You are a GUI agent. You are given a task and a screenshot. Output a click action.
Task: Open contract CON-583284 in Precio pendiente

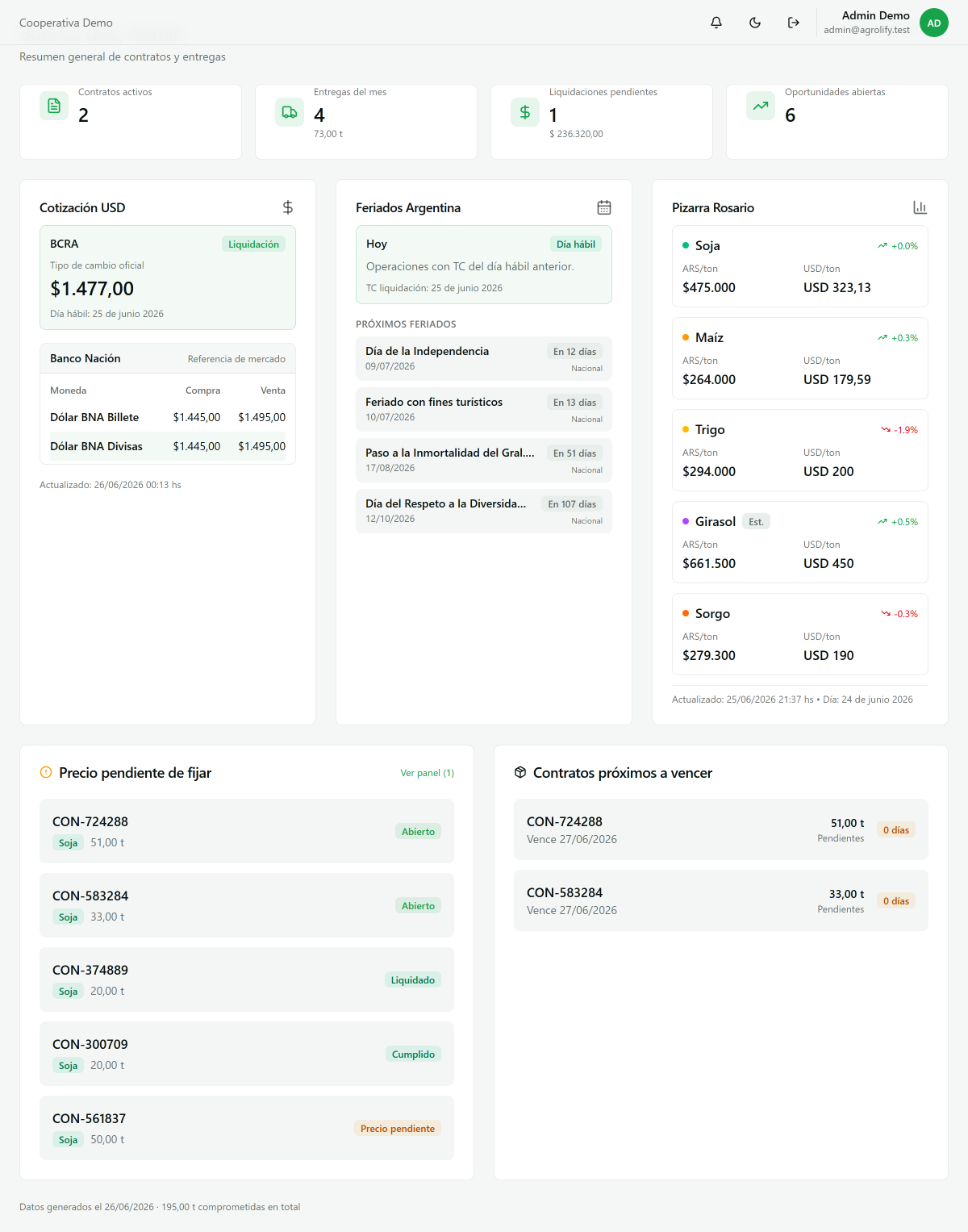[247, 905]
